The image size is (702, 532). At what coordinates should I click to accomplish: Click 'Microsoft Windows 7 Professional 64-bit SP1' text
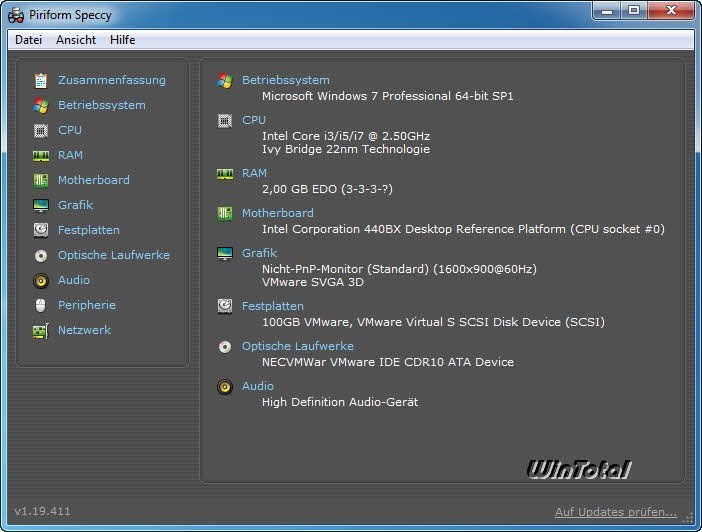(388, 96)
